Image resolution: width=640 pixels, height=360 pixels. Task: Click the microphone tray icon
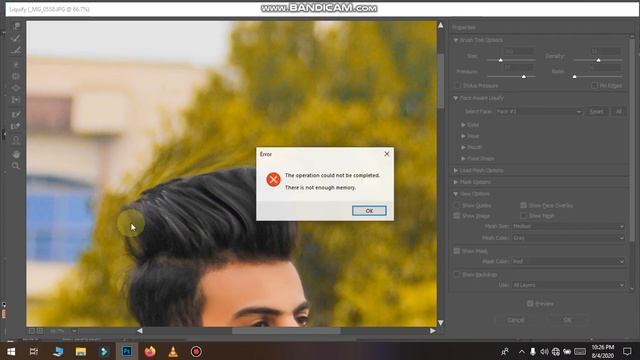pos(533,351)
